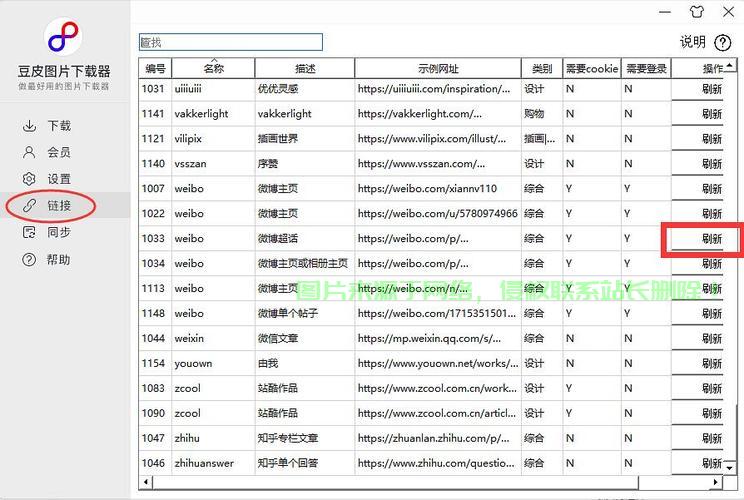Select the URL https://zhuanlan.zhihu.com/p/...
Image resolution: width=744 pixels, height=500 pixels.
point(433,438)
